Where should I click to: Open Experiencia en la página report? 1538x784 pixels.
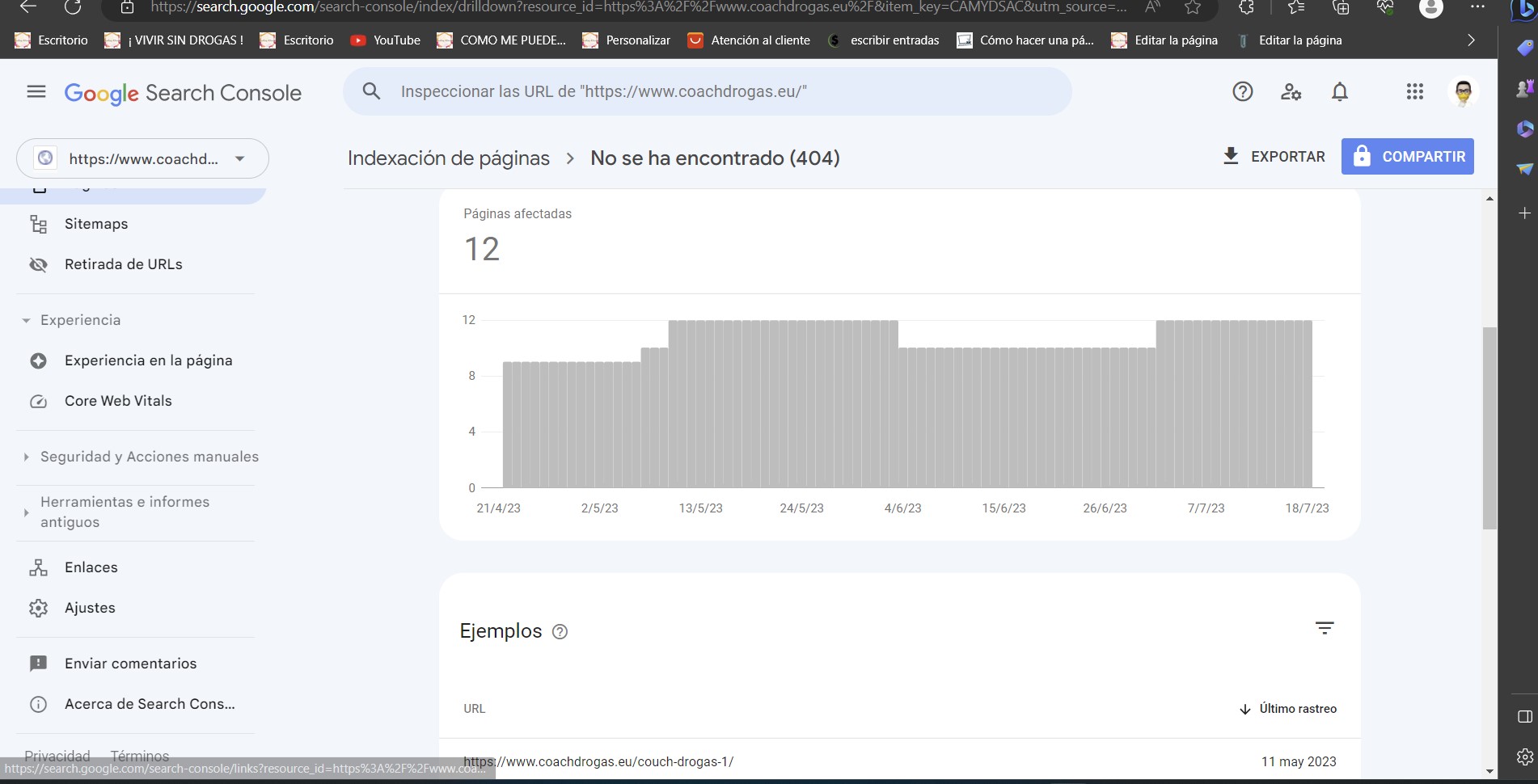point(149,360)
